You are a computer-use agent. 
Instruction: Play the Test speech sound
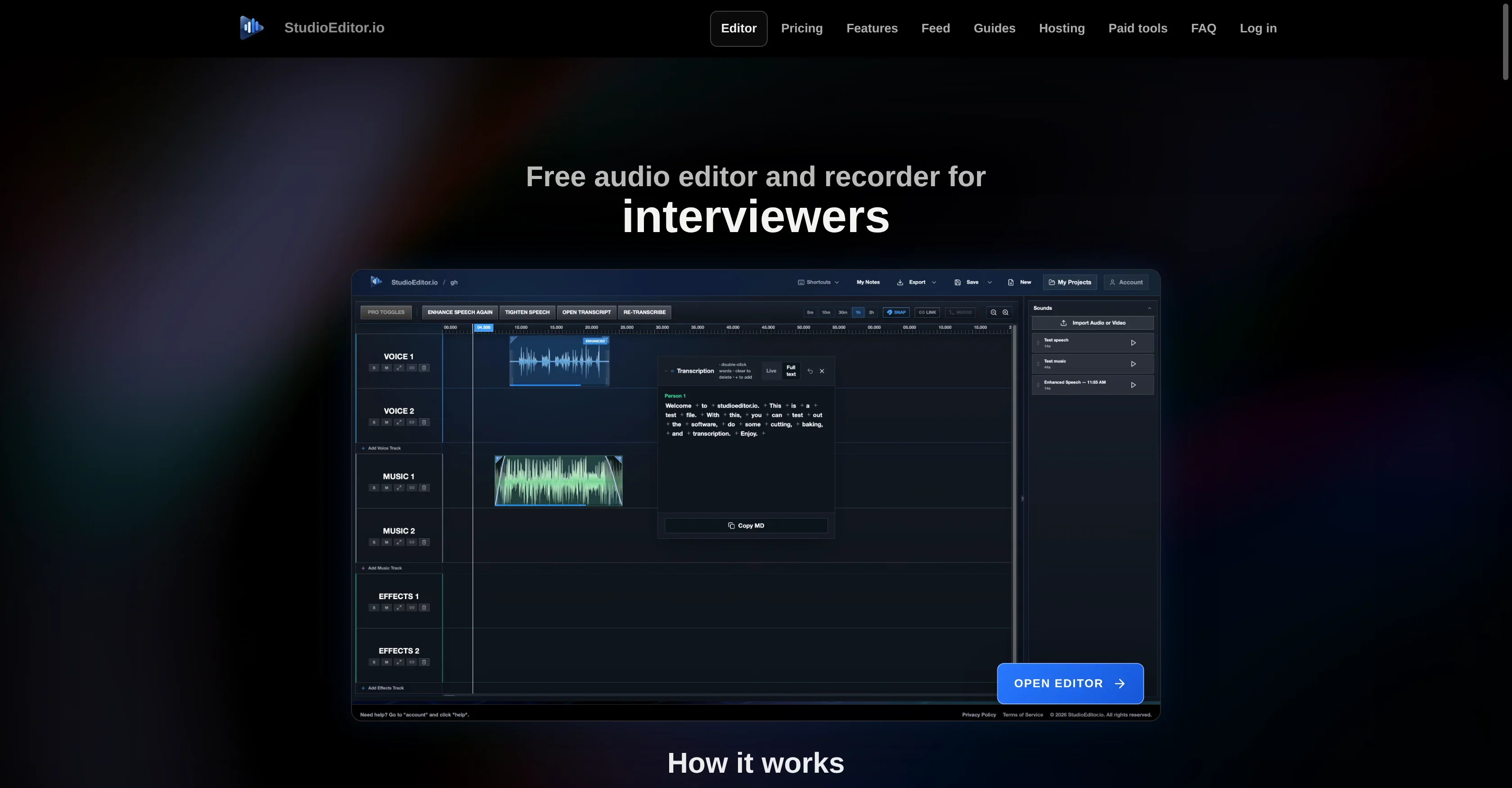coord(1134,343)
